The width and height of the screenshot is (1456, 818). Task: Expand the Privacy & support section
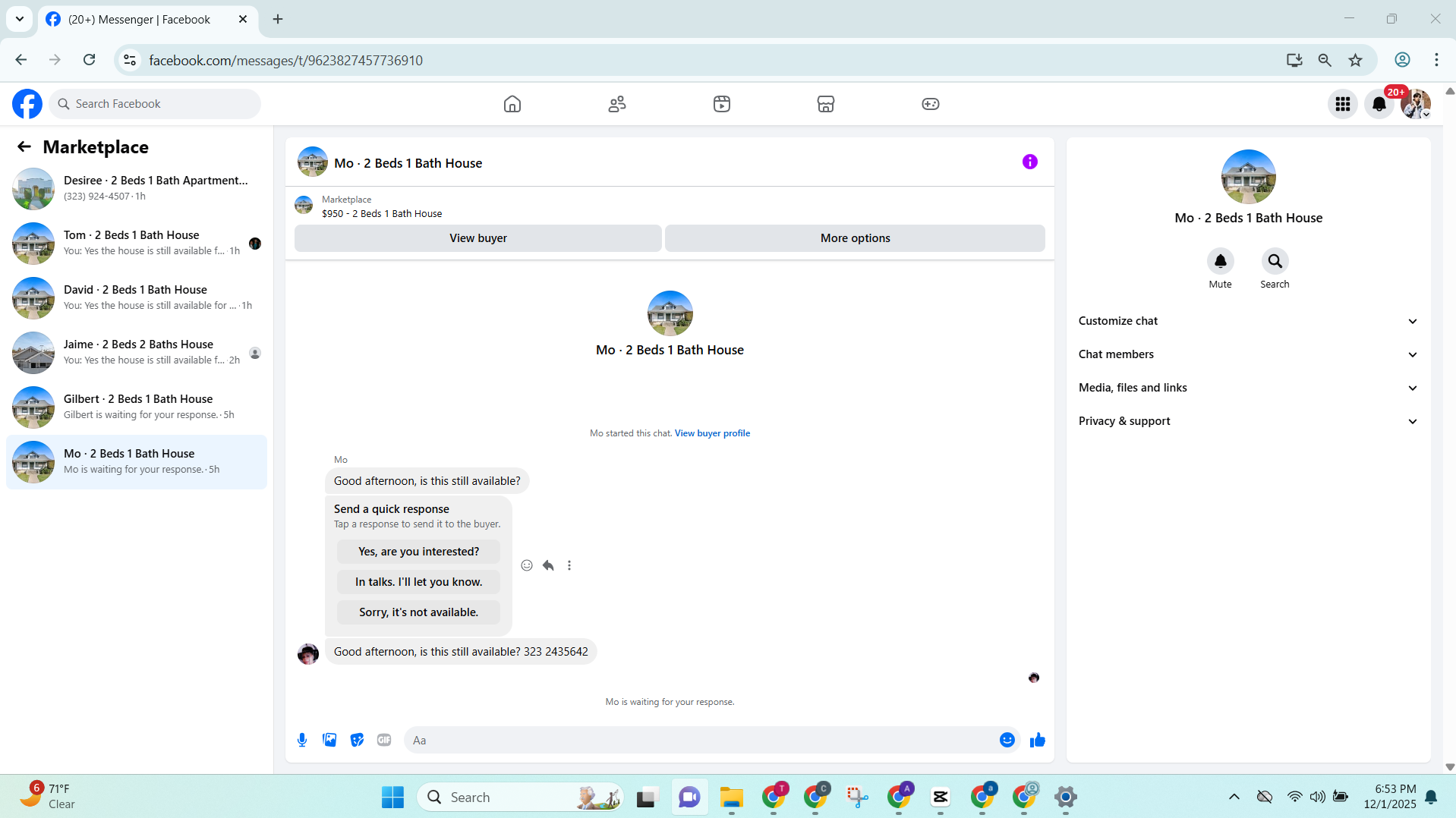point(1249,421)
